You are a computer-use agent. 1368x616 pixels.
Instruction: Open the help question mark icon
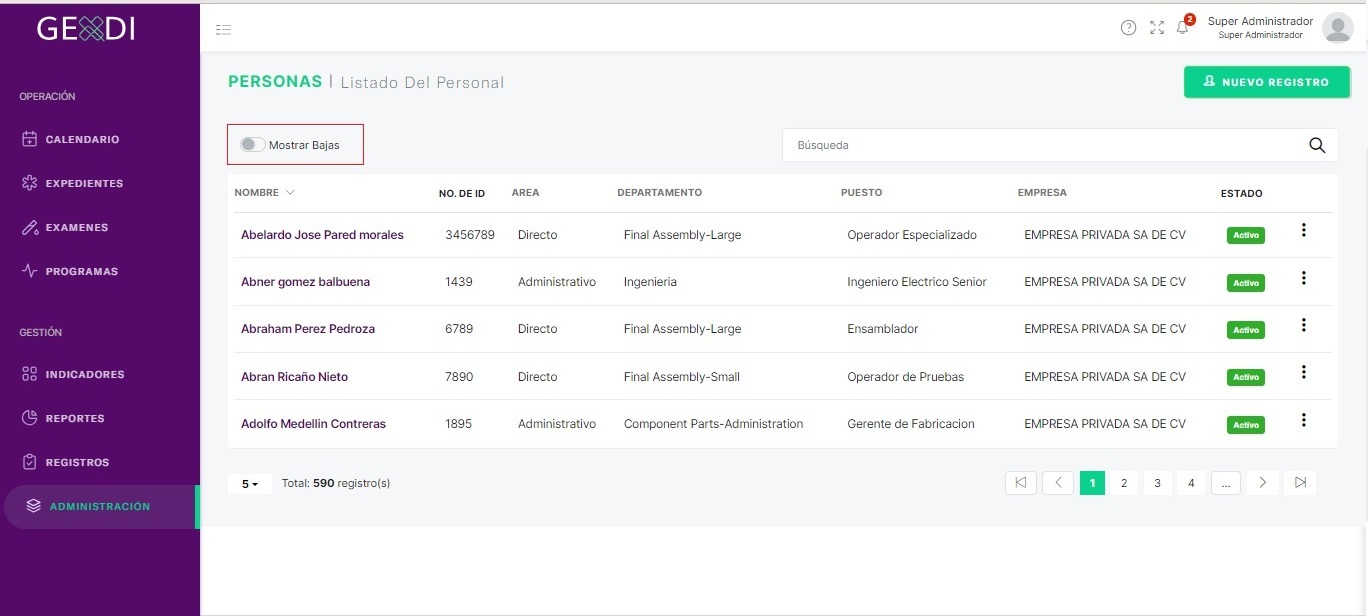[1128, 28]
